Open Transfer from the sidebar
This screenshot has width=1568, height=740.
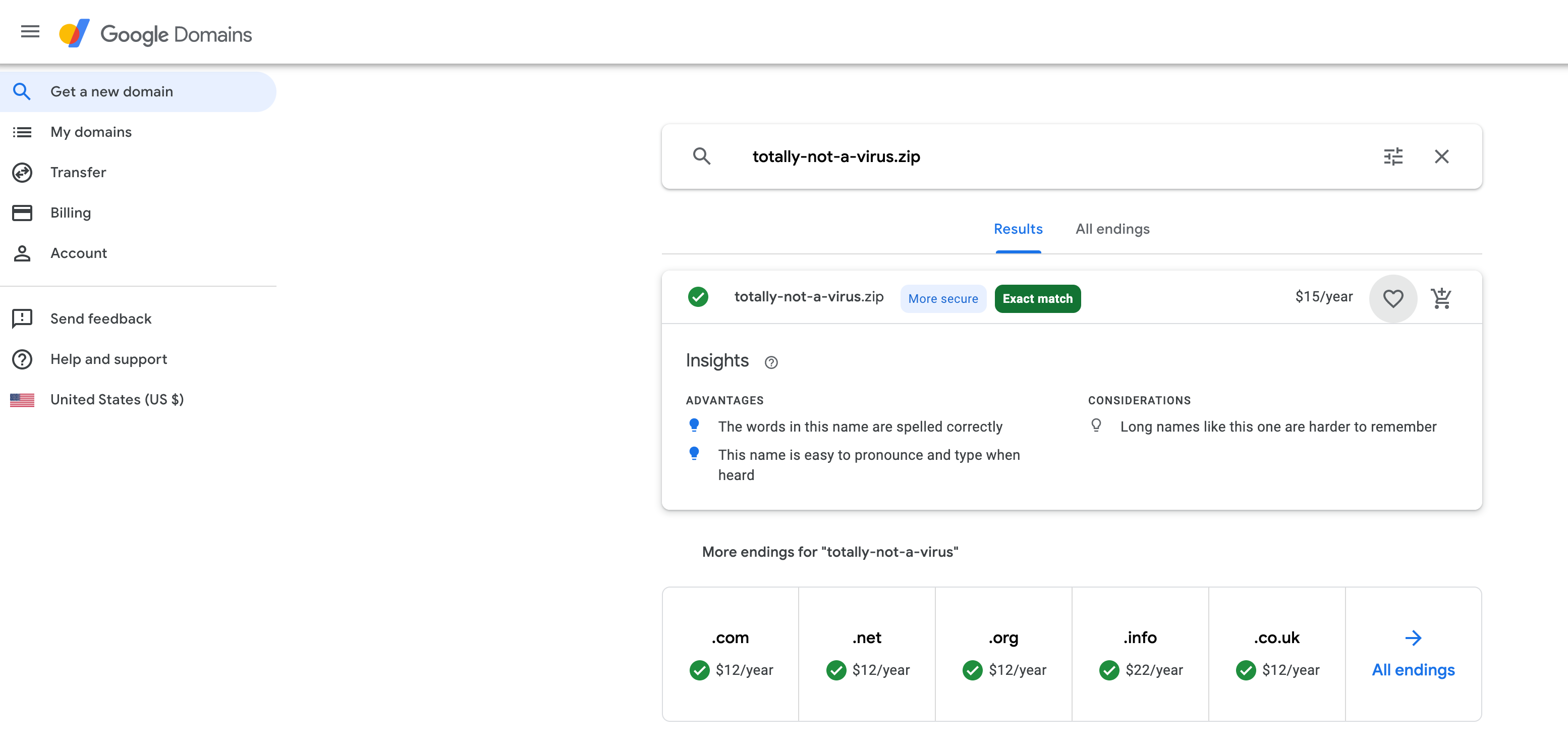point(78,172)
